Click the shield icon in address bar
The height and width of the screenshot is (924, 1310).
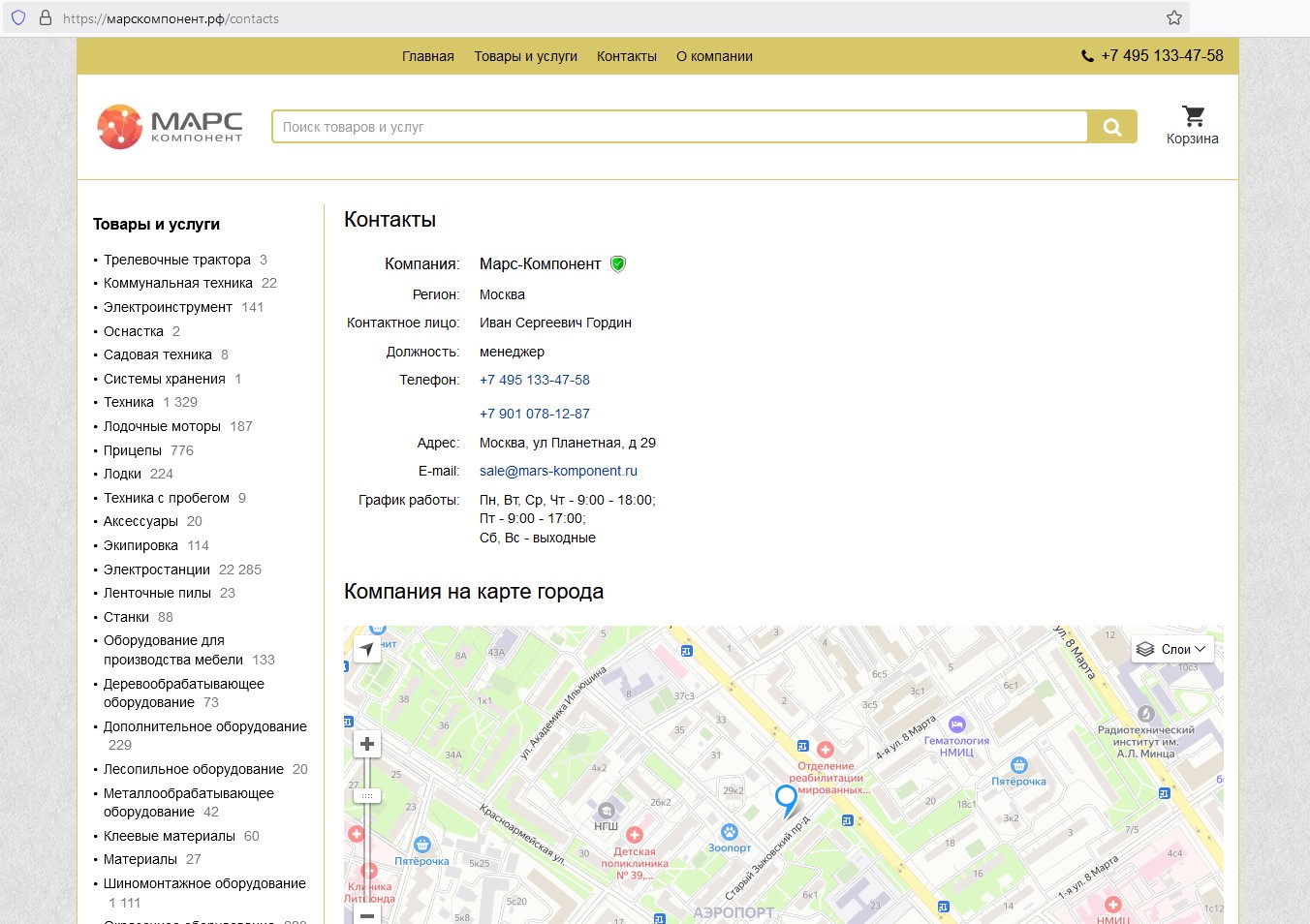18,17
